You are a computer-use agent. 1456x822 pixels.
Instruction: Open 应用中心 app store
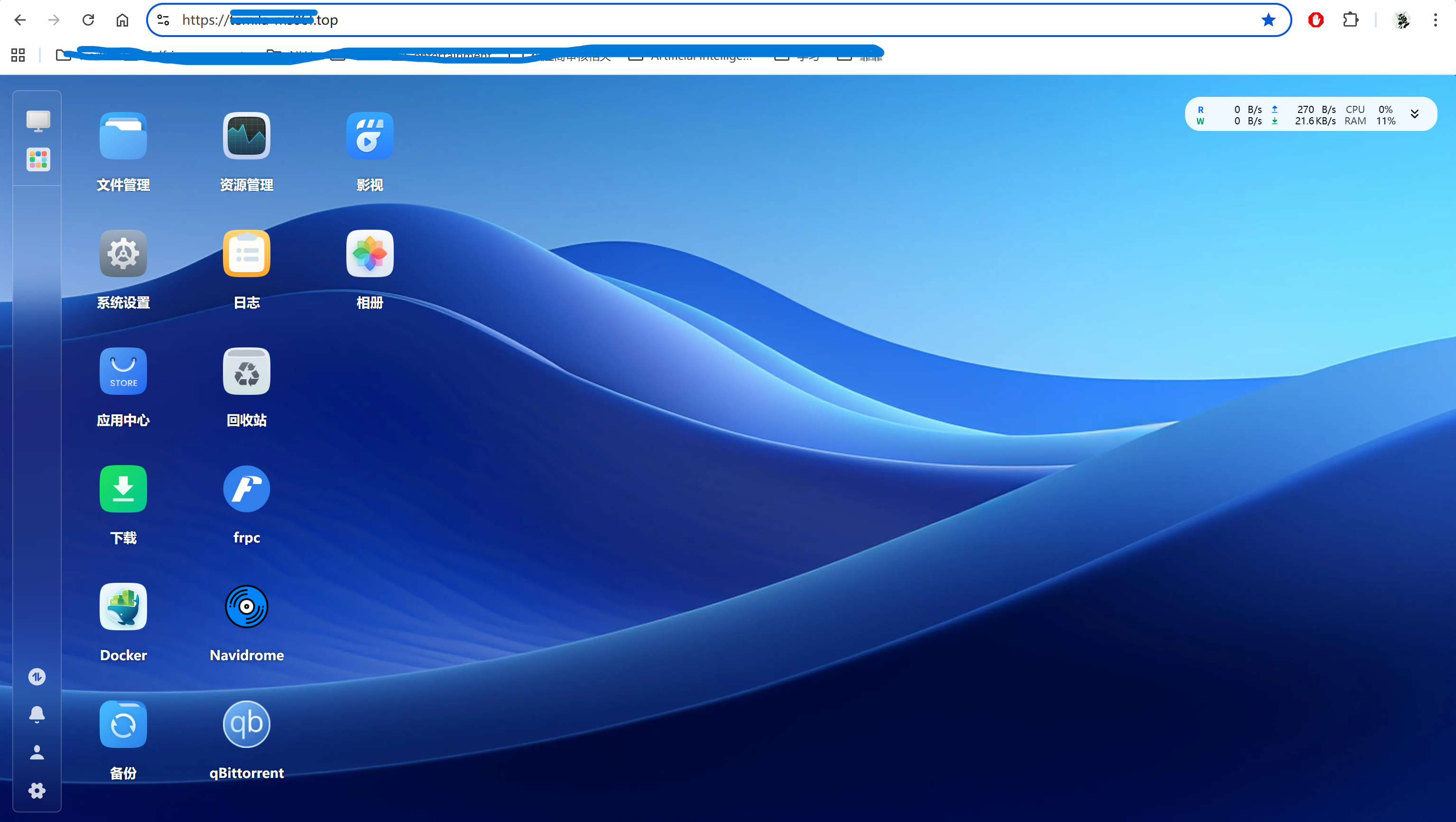click(123, 372)
